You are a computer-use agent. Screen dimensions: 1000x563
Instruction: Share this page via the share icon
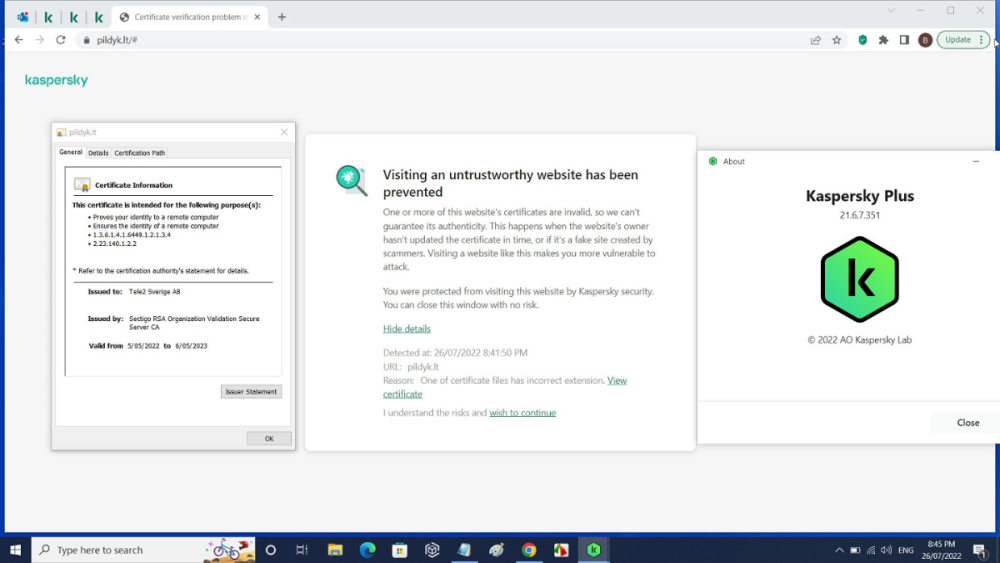(816, 40)
